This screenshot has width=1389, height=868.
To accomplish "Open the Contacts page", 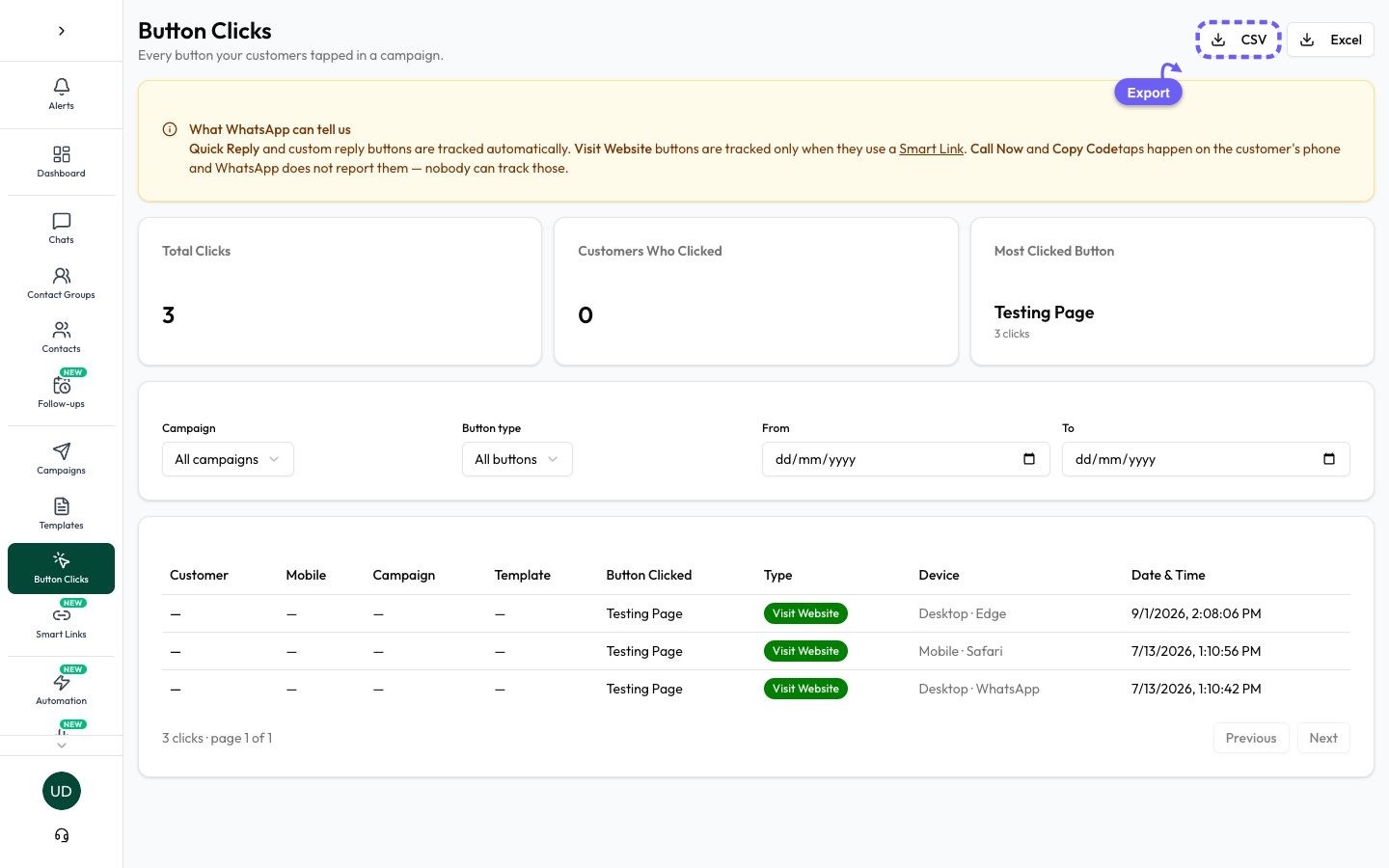I will pyautogui.click(x=61, y=338).
